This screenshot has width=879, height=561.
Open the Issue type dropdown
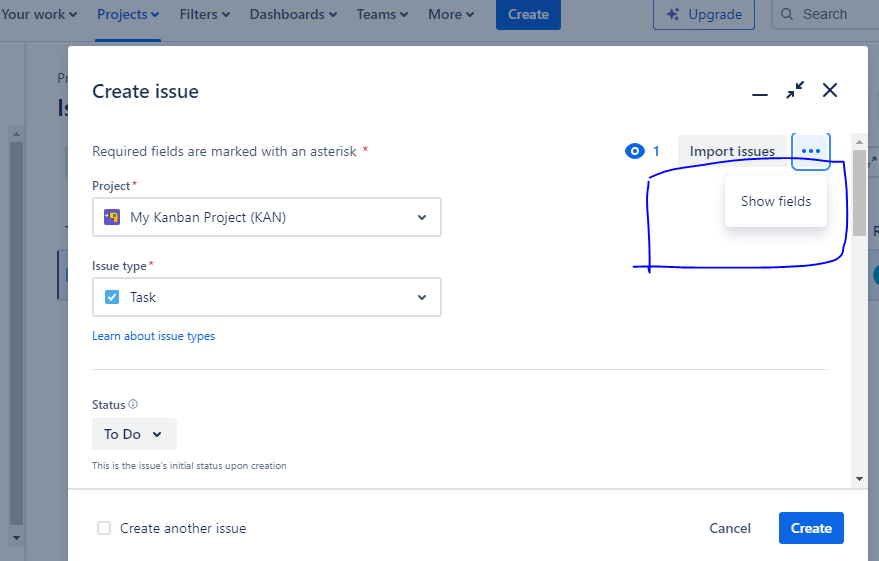pyautogui.click(x=267, y=297)
